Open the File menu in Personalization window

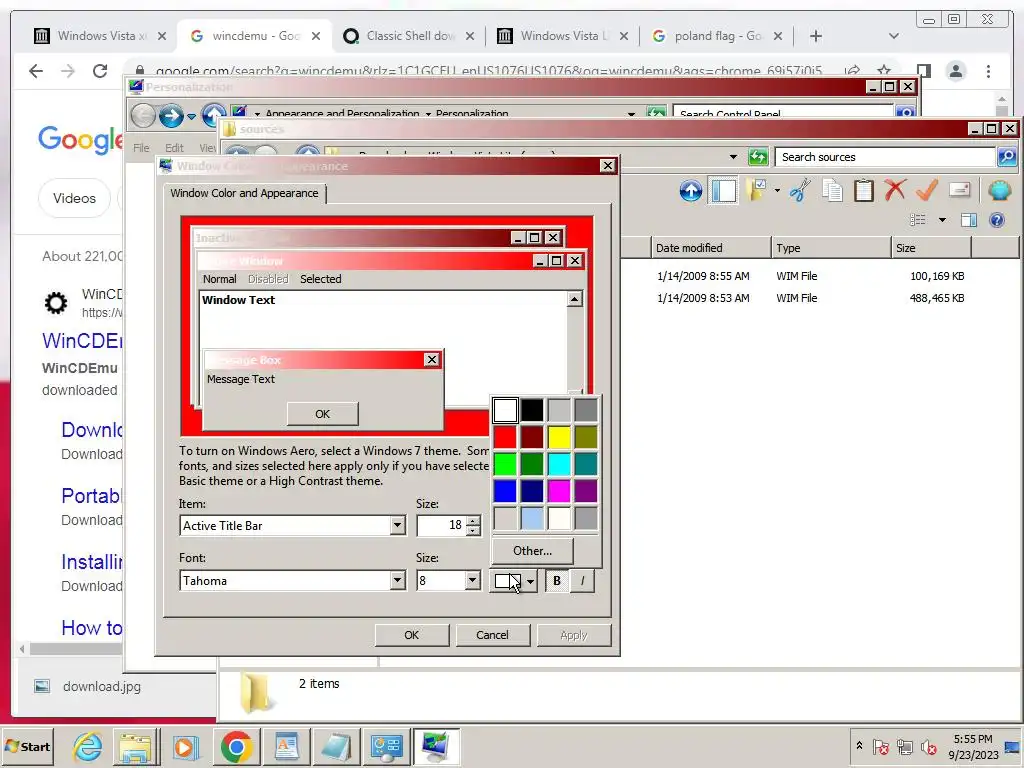click(141, 148)
